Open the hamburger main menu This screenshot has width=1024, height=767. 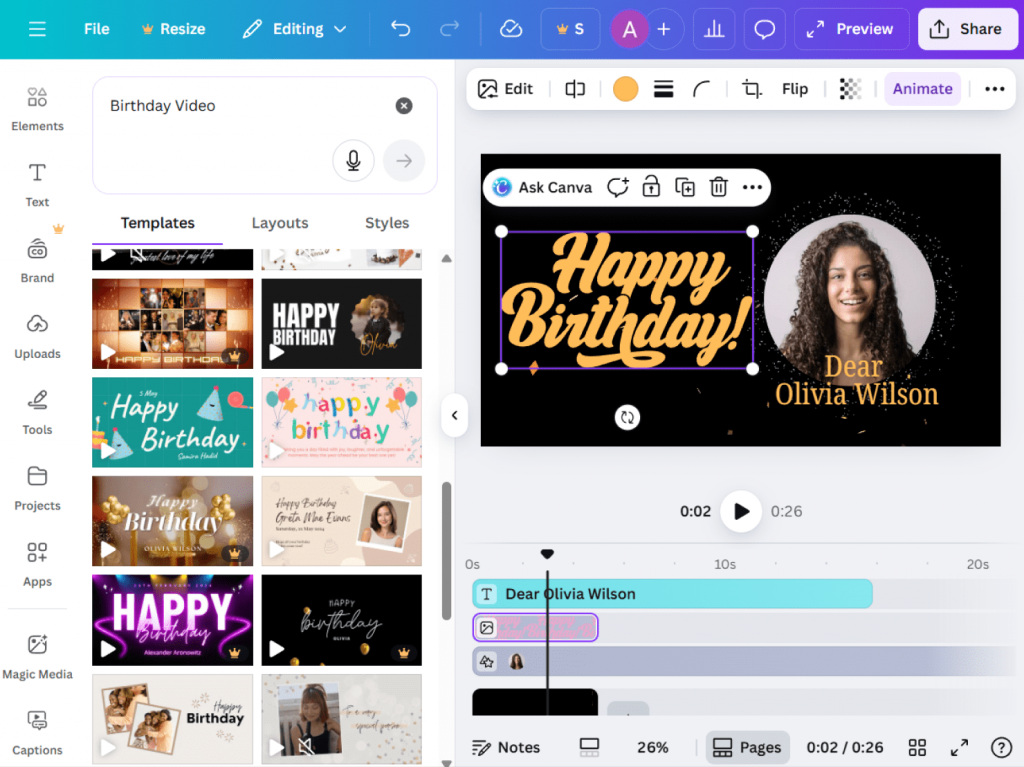[x=37, y=29]
